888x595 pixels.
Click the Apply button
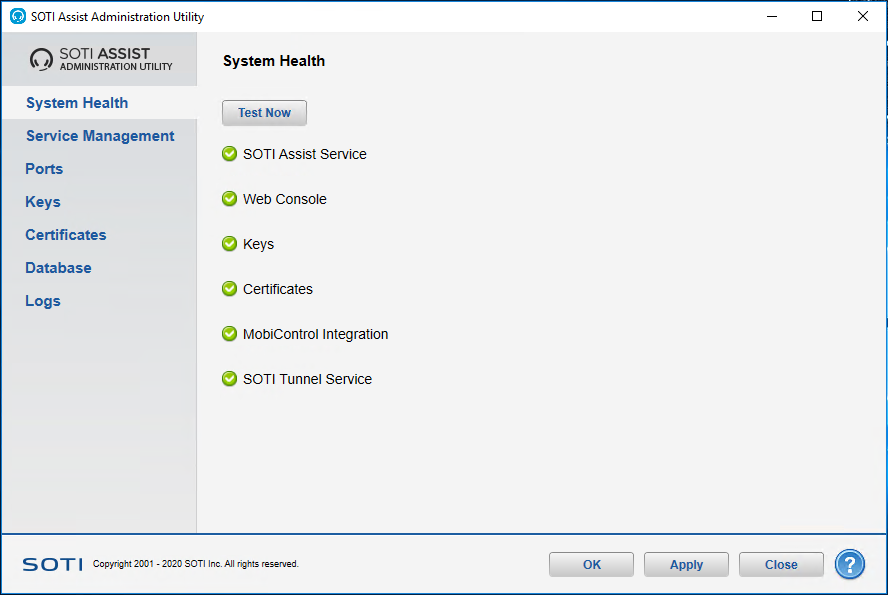[x=686, y=564]
